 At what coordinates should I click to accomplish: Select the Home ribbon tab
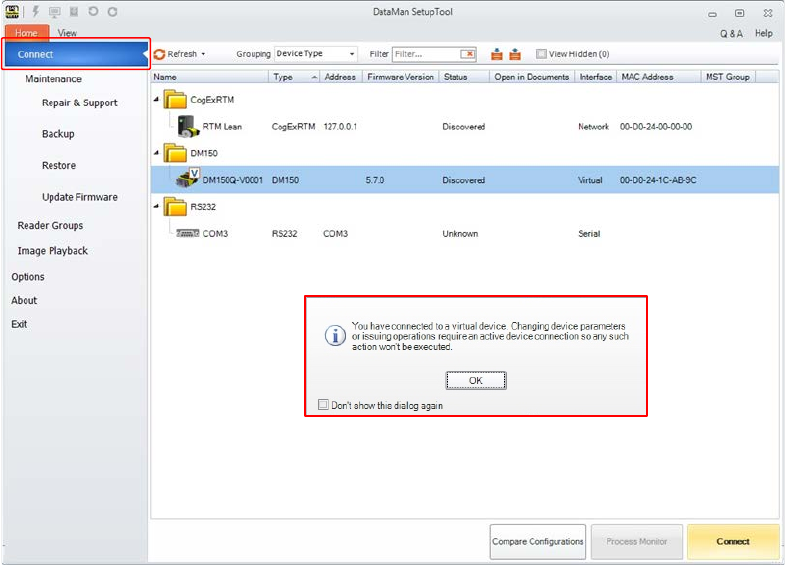pyautogui.click(x=27, y=33)
